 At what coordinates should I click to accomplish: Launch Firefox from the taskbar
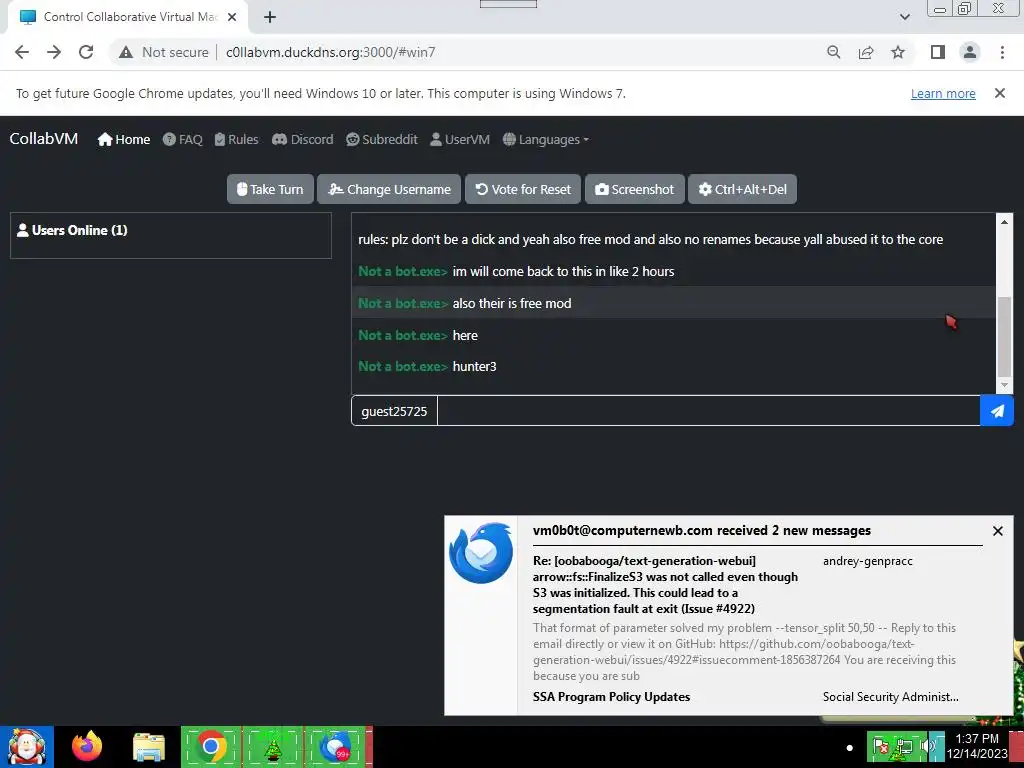(x=87, y=747)
